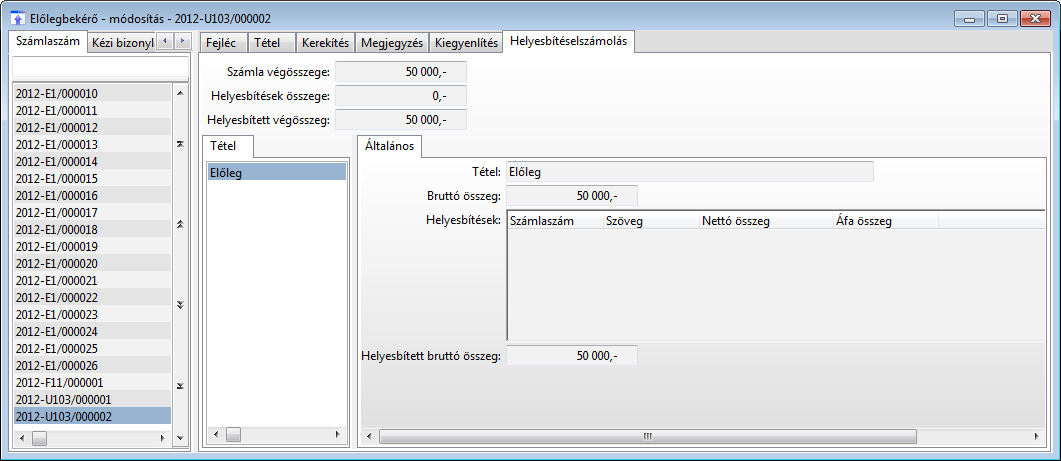
Task: Click the application icon in the title bar
Action: (20, 18)
